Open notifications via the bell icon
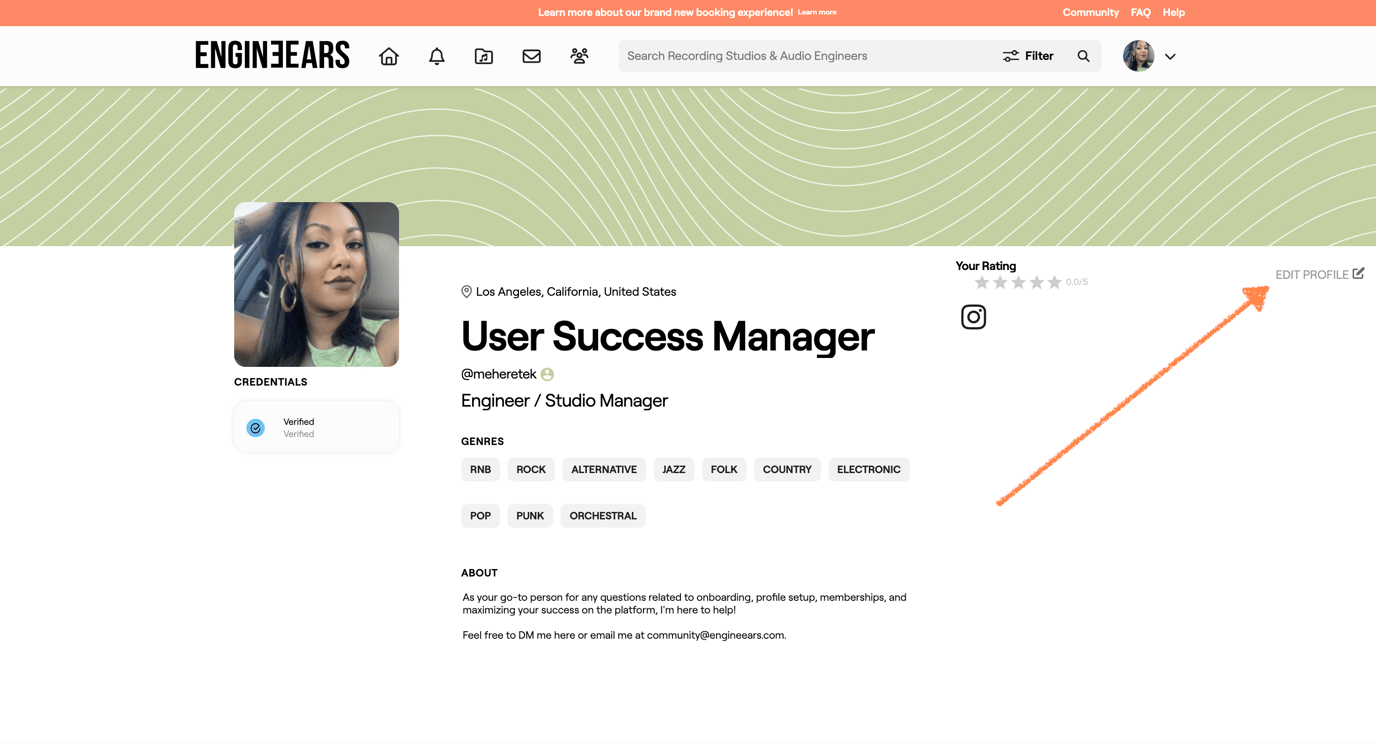 click(436, 56)
